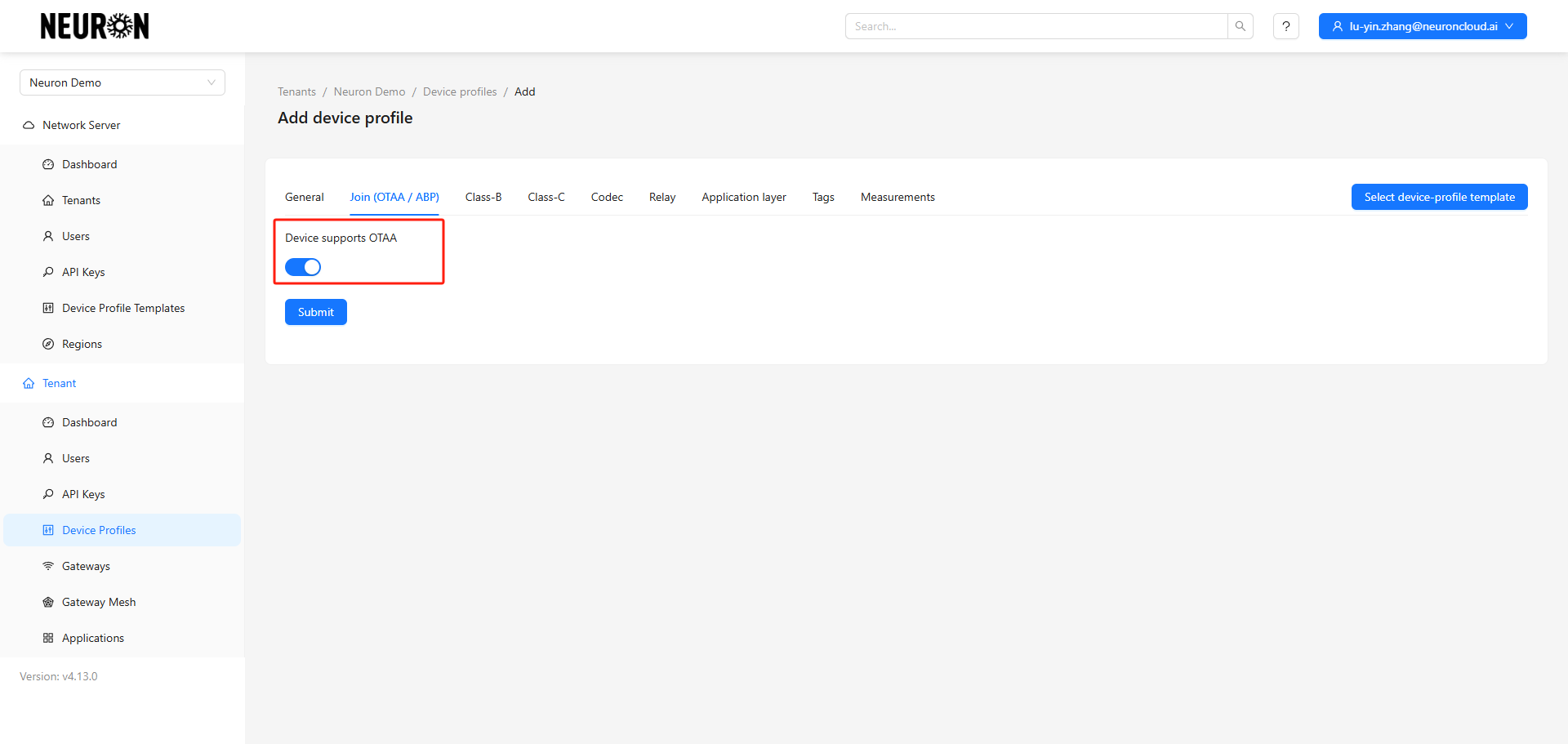
Task: Click into the Search input field
Action: 1036,26
